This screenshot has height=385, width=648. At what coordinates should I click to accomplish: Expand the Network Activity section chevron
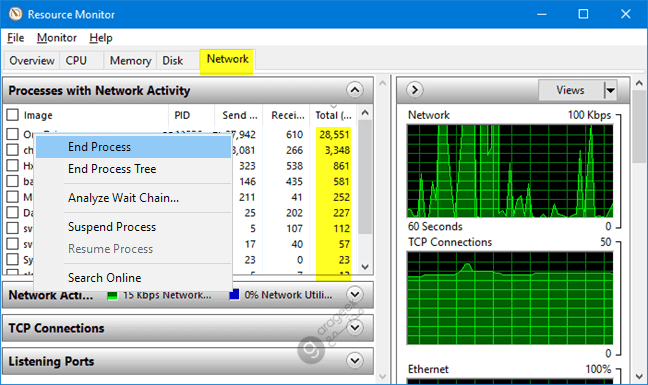coord(355,295)
